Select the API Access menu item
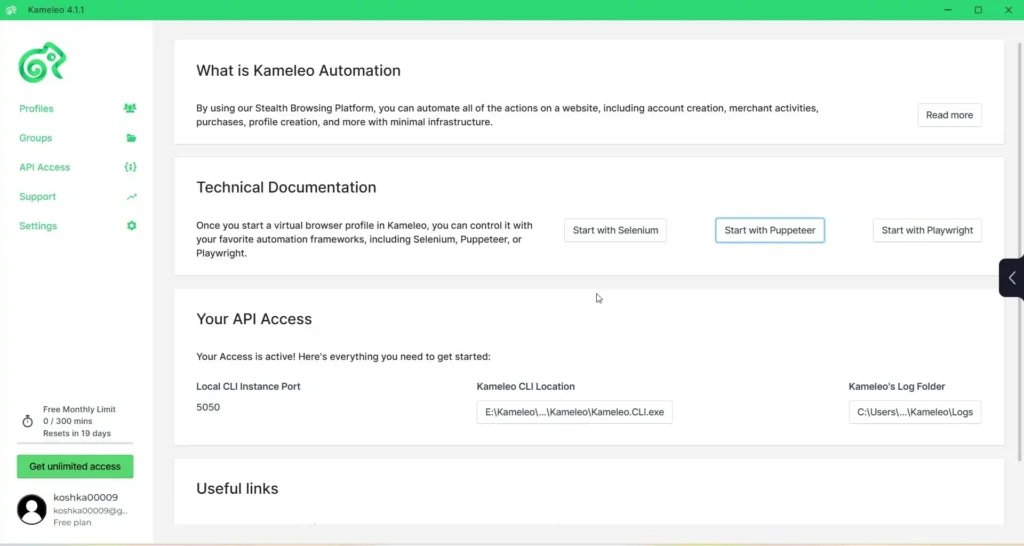 click(44, 167)
